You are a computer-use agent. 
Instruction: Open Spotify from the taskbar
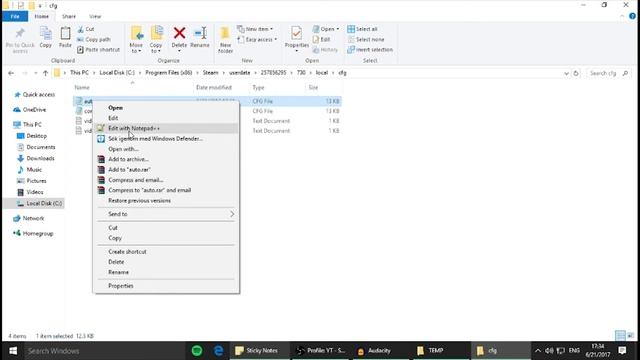pyautogui.click(x=197, y=351)
